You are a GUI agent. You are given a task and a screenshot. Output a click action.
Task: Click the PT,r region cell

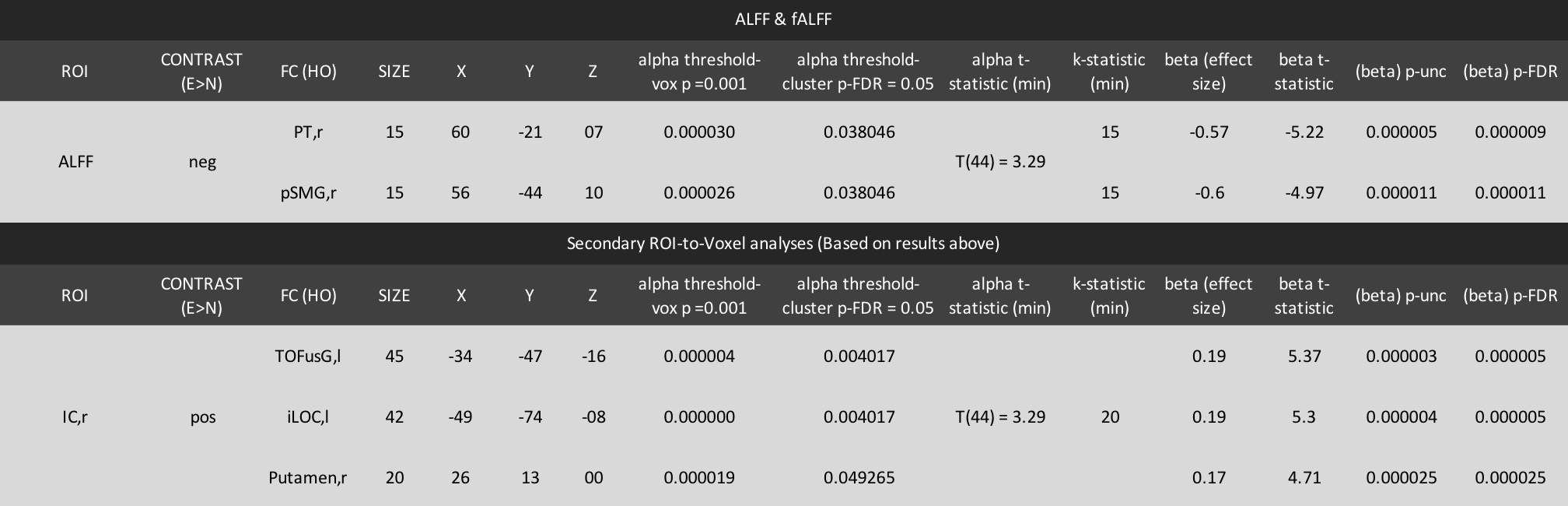[x=308, y=132]
